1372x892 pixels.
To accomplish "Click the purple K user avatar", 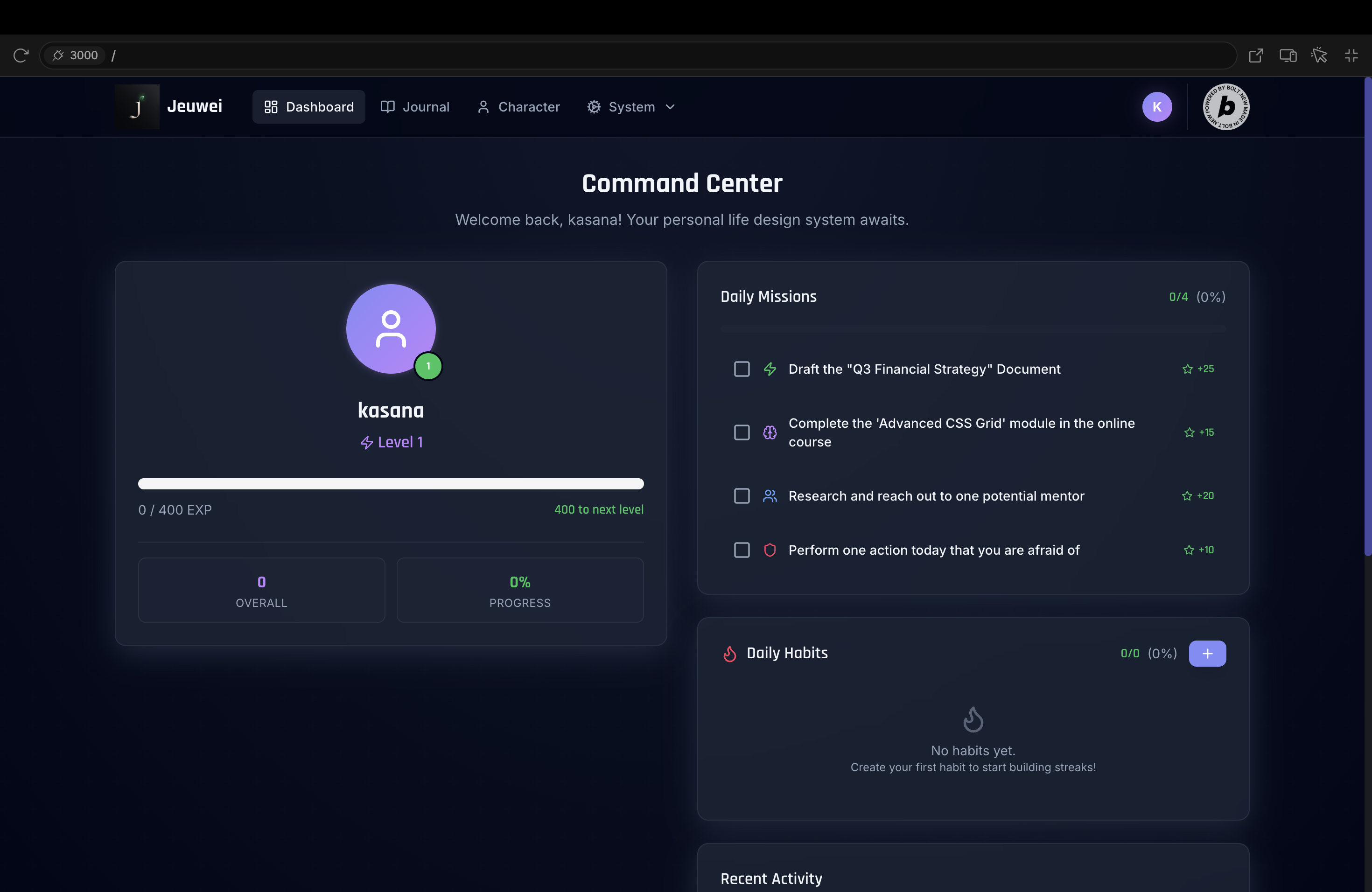I will (x=1156, y=107).
